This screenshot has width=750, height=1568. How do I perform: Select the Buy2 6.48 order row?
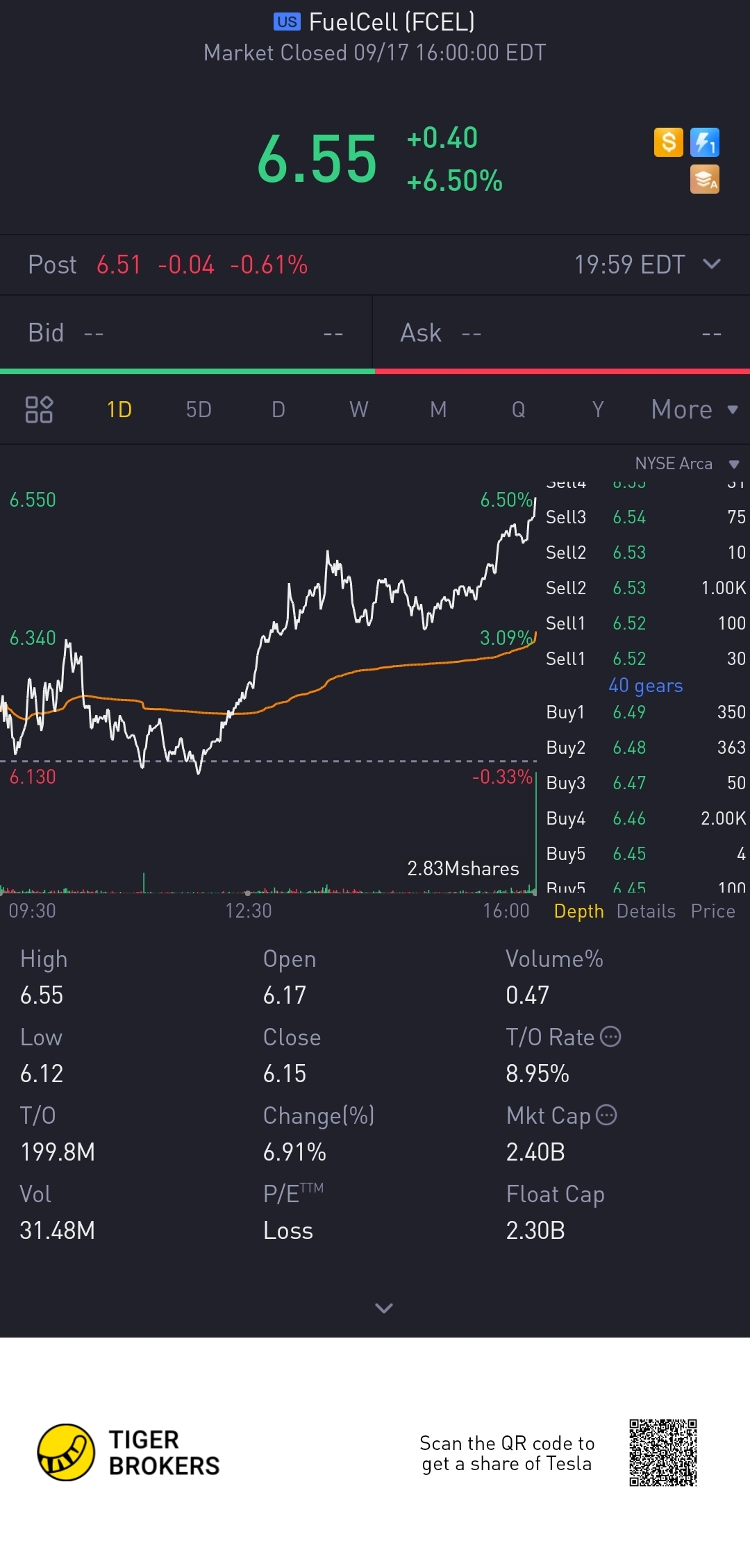646,748
